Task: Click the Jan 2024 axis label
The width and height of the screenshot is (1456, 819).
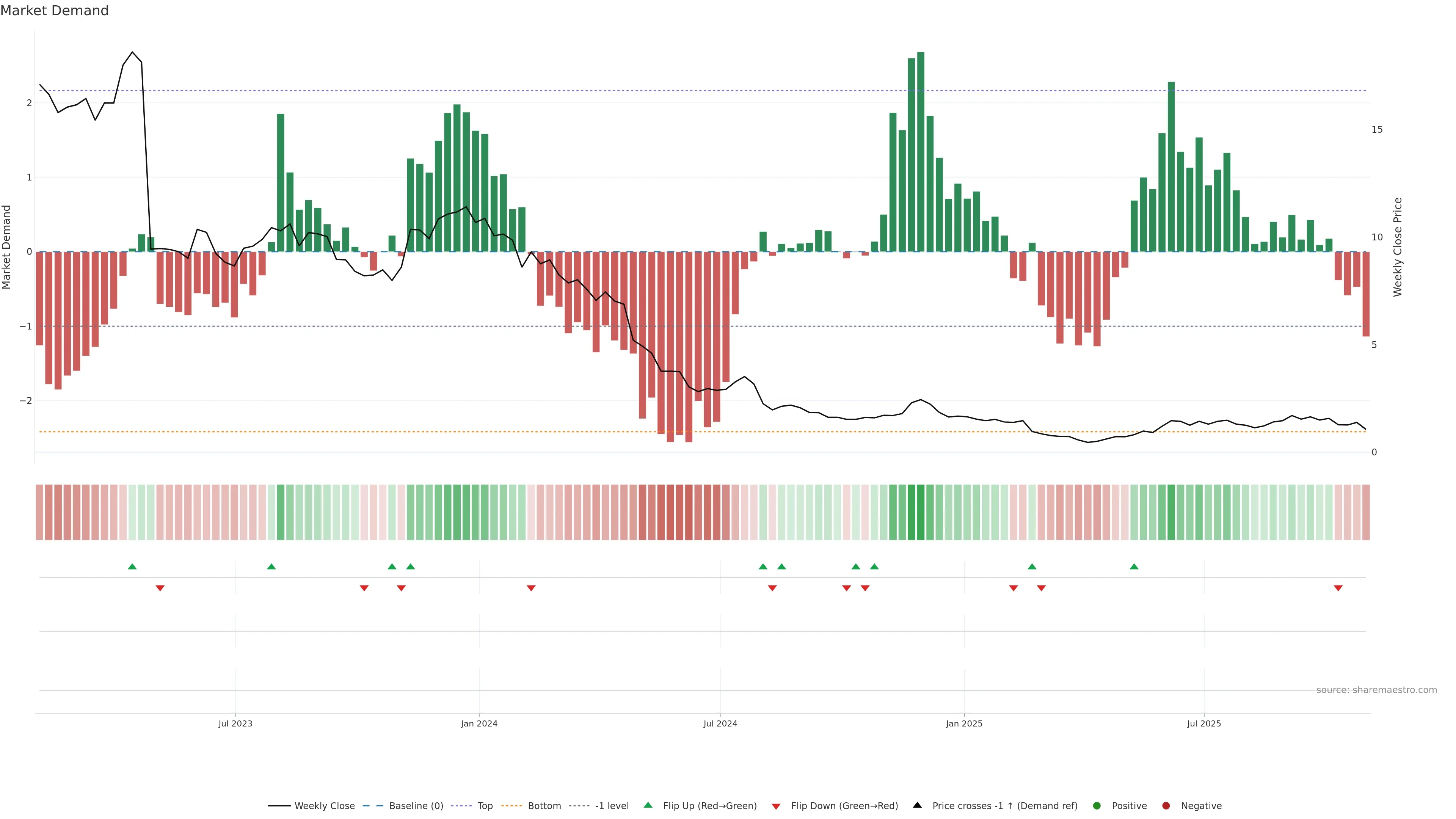Action: [479, 723]
